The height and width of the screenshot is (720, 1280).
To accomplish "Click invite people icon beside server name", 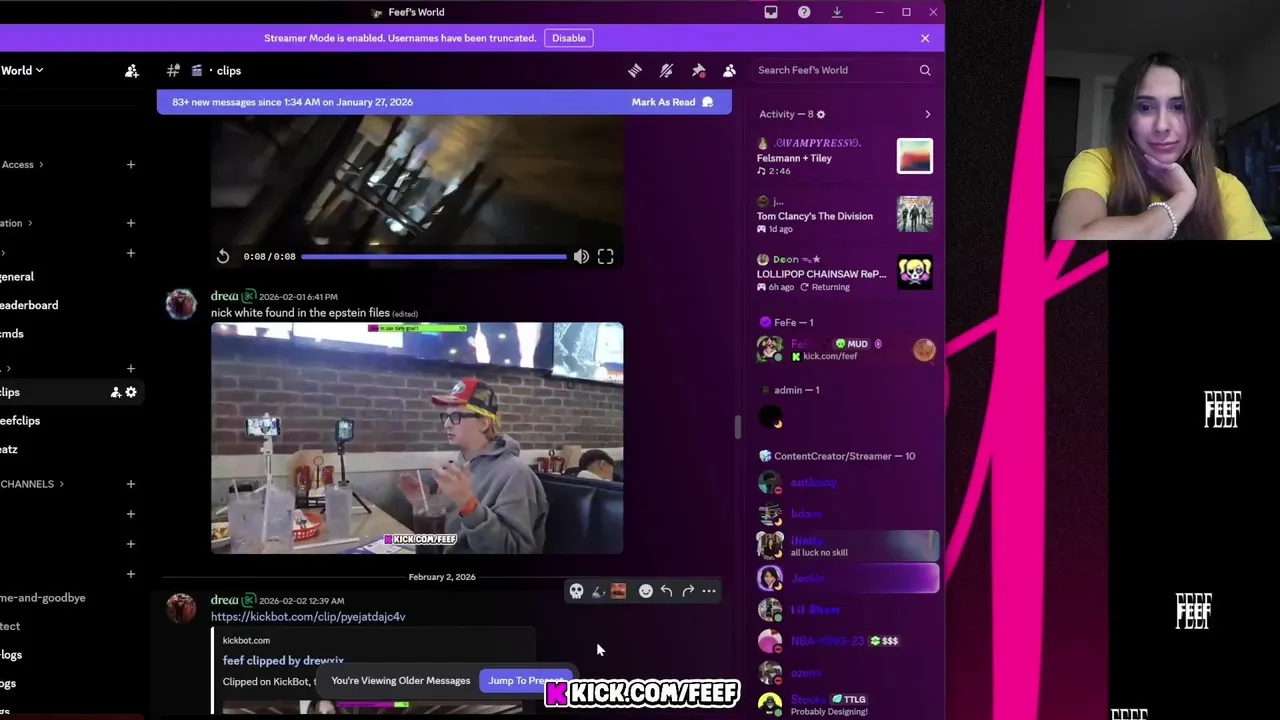I will [x=131, y=70].
